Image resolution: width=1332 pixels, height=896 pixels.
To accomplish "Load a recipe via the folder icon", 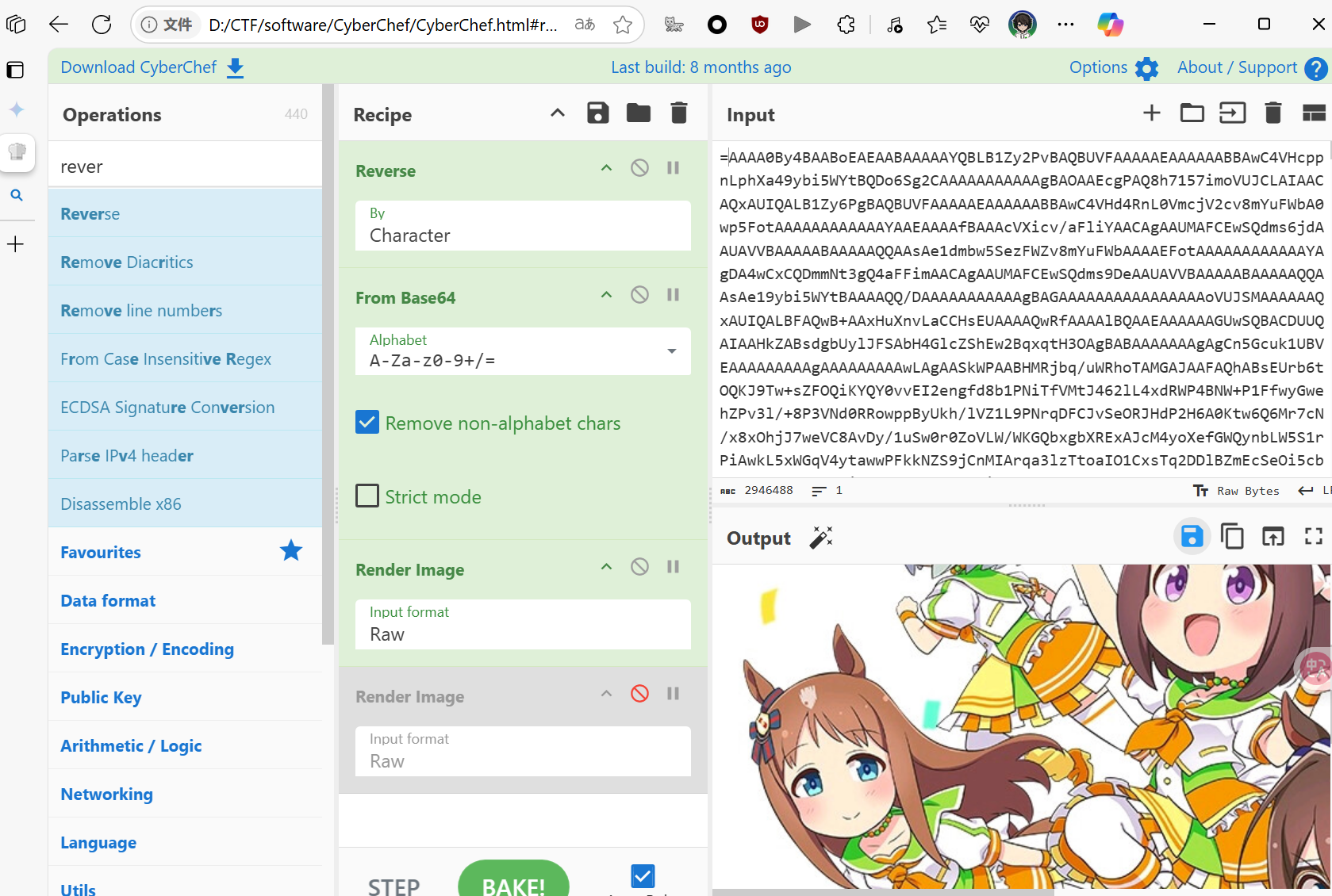I will point(639,113).
